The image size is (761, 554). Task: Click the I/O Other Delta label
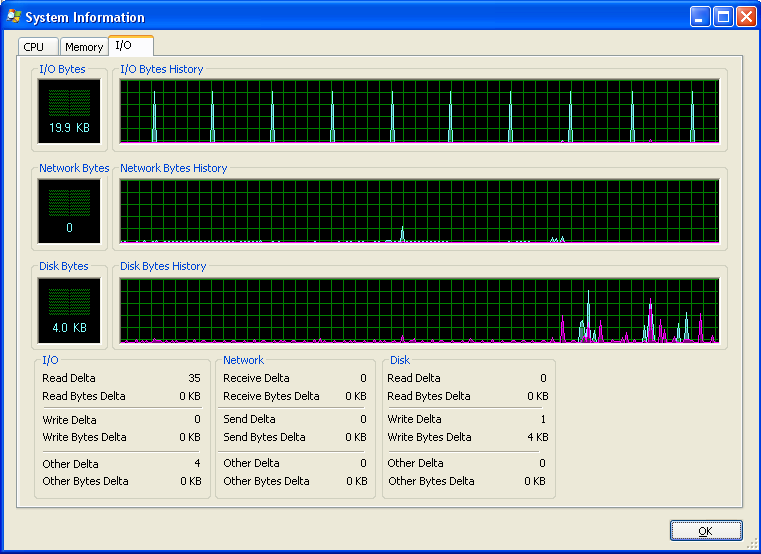pyautogui.click(x=70, y=464)
